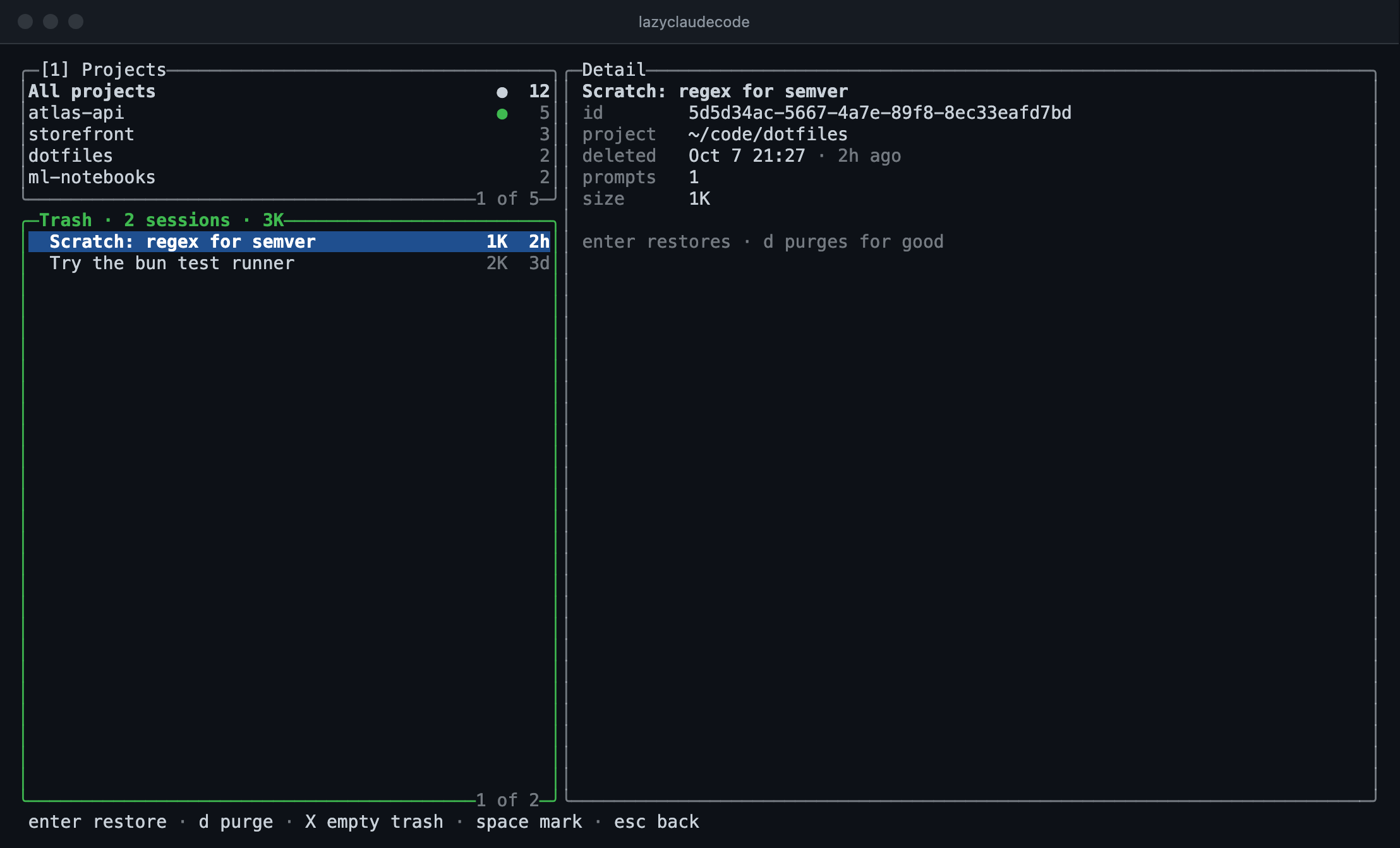Click the enter restore hint in footer

click(97, 822)
